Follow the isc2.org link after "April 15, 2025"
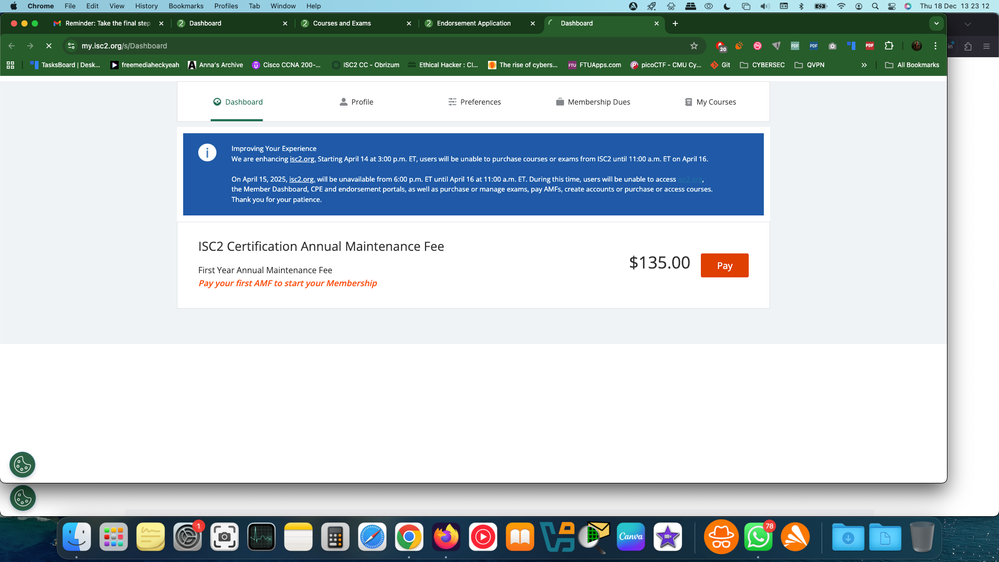The image size is (999, 562). (301, 179)
